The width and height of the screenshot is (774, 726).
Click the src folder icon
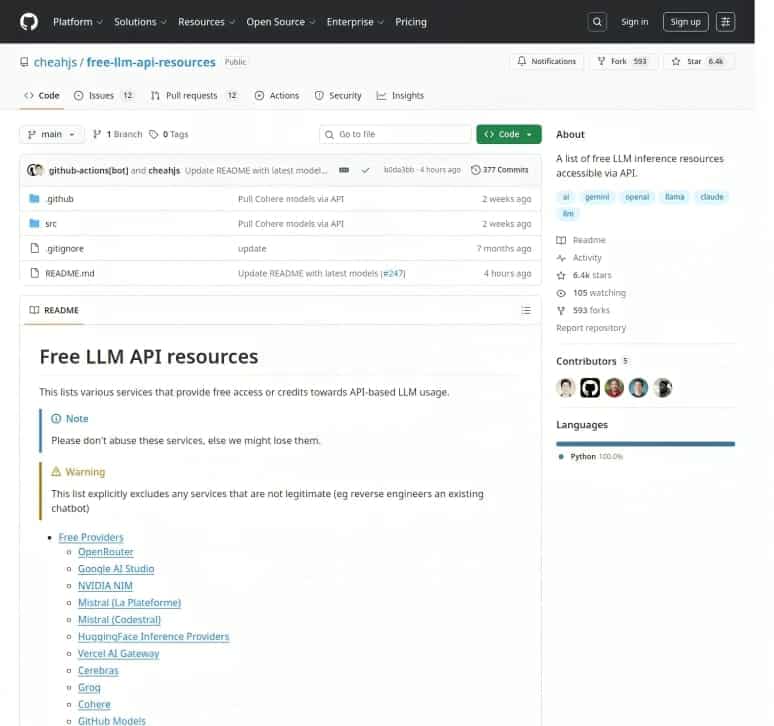[34, 224]
